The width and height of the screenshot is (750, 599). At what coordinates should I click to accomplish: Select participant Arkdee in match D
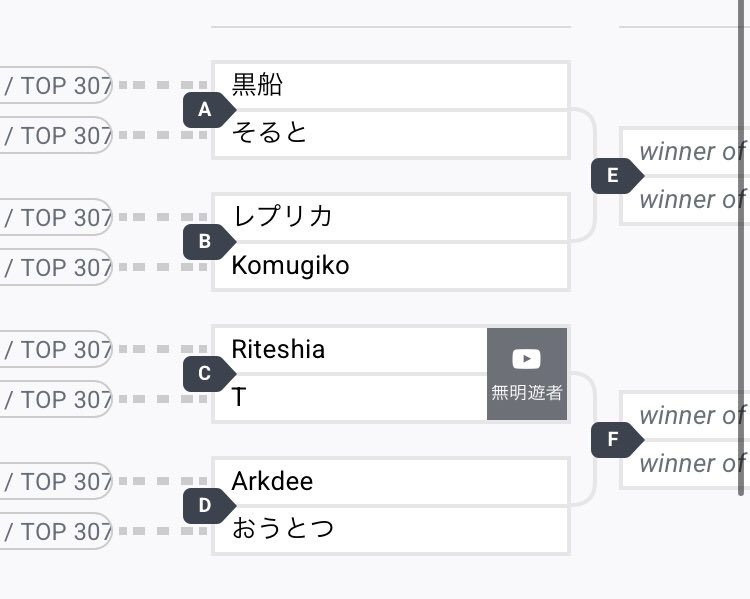[391, 481]
